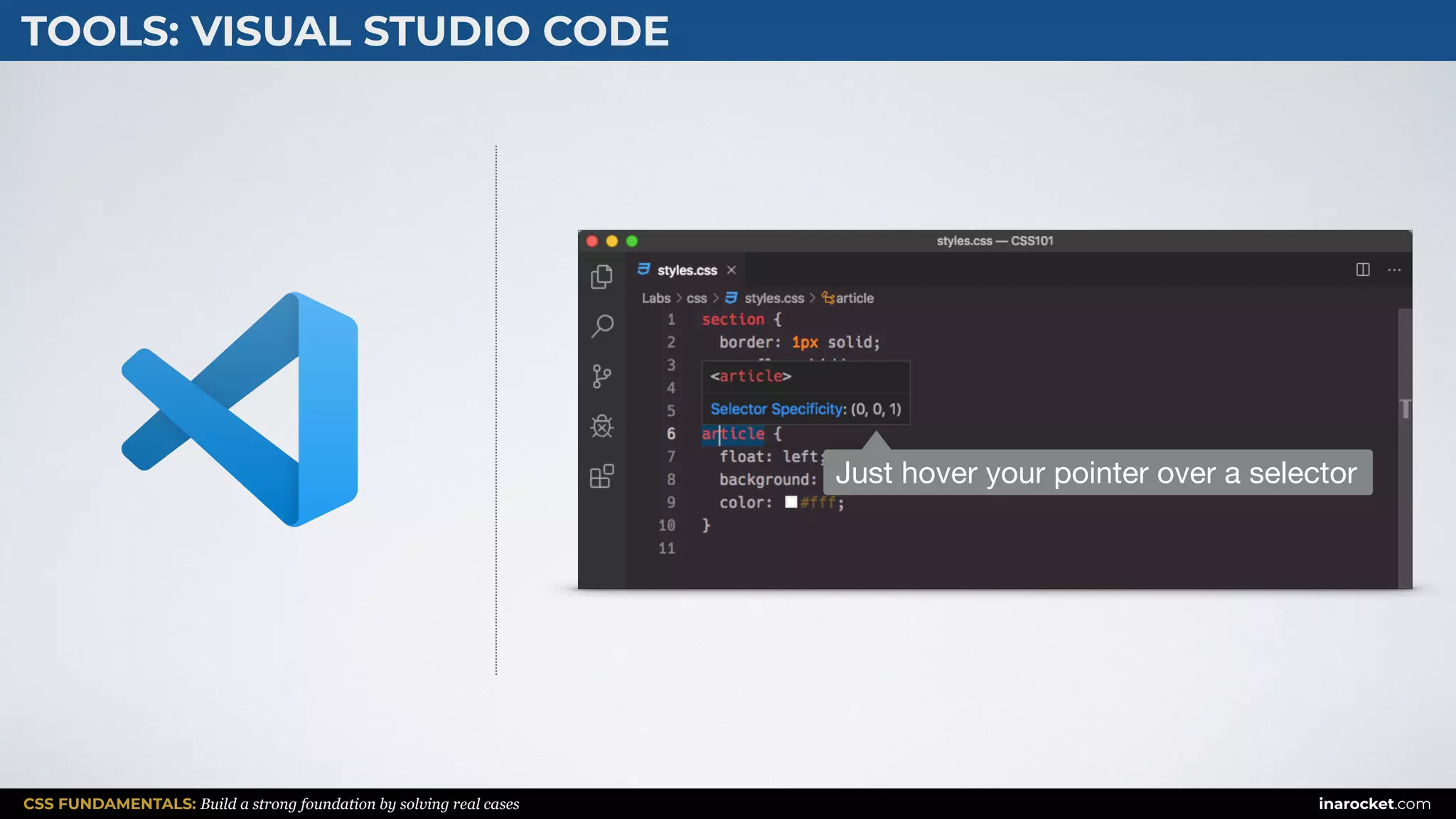Open the Explorer files icon in activity bar

pyautogui.click(x=601, y=277)
